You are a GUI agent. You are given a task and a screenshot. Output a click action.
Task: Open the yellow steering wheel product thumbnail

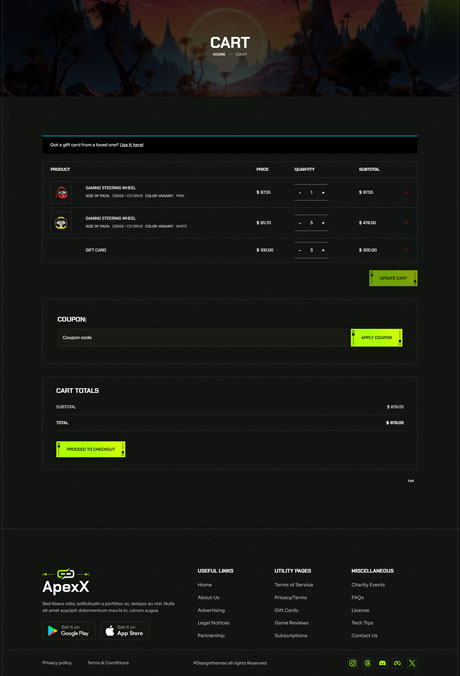point(61,223)
